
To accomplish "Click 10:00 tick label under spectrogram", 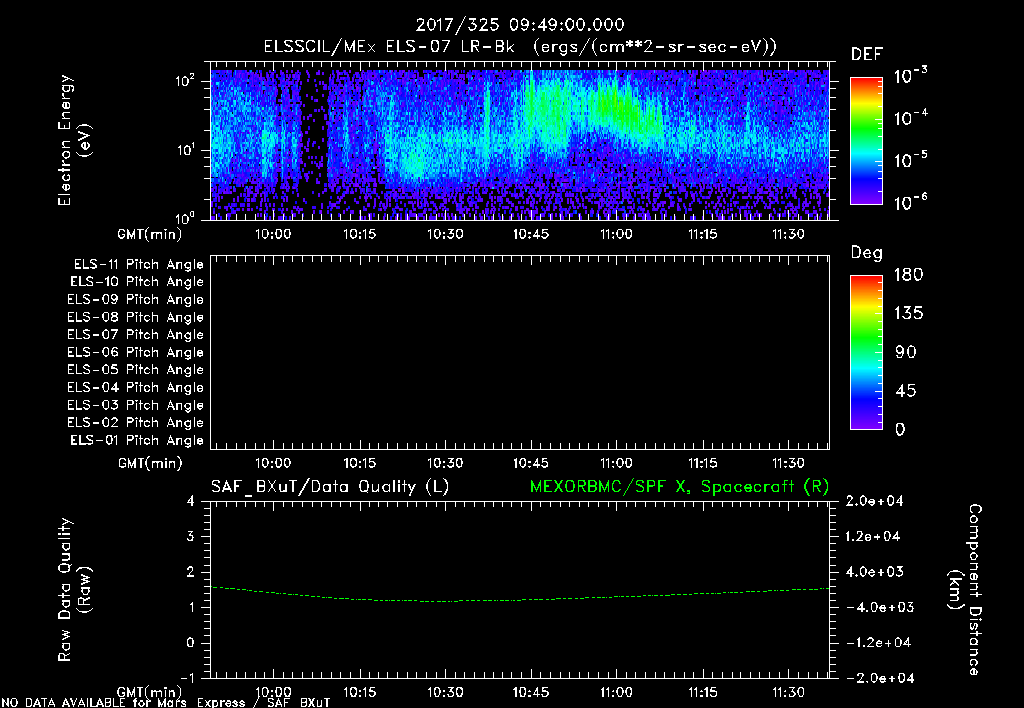I will (x=273, y=234).
